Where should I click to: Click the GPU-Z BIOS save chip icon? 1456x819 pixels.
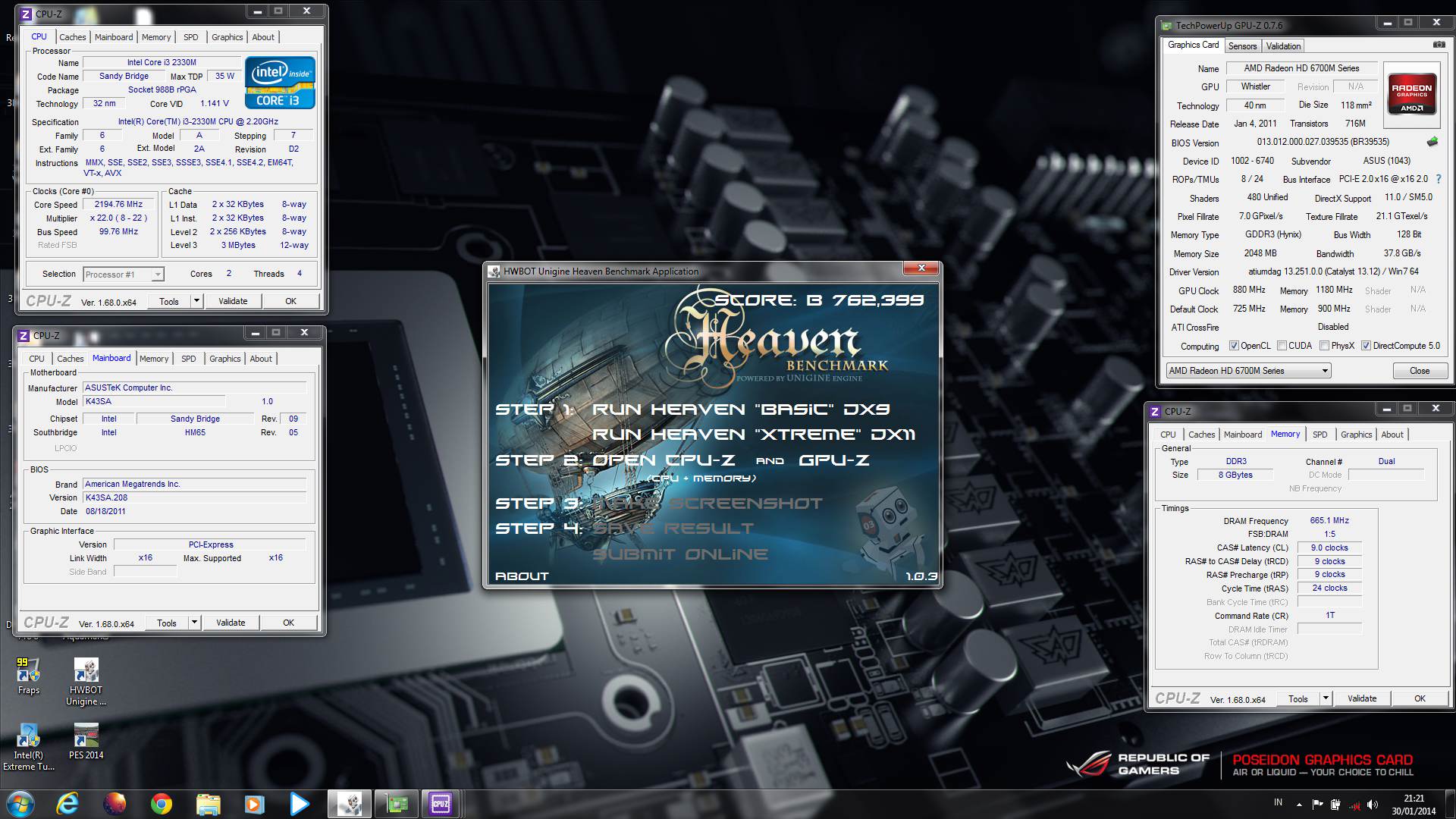point(1432,142)
